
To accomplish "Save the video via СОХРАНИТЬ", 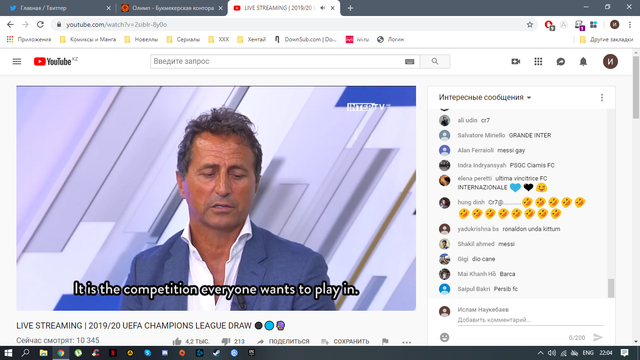I will (x=345, y=341).
